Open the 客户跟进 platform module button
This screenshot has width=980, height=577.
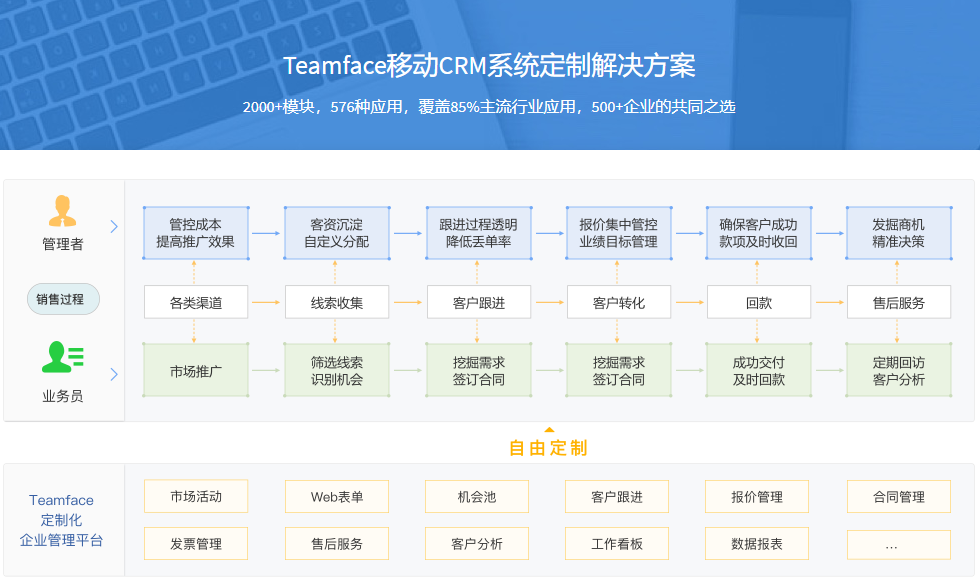click(617, 496)
